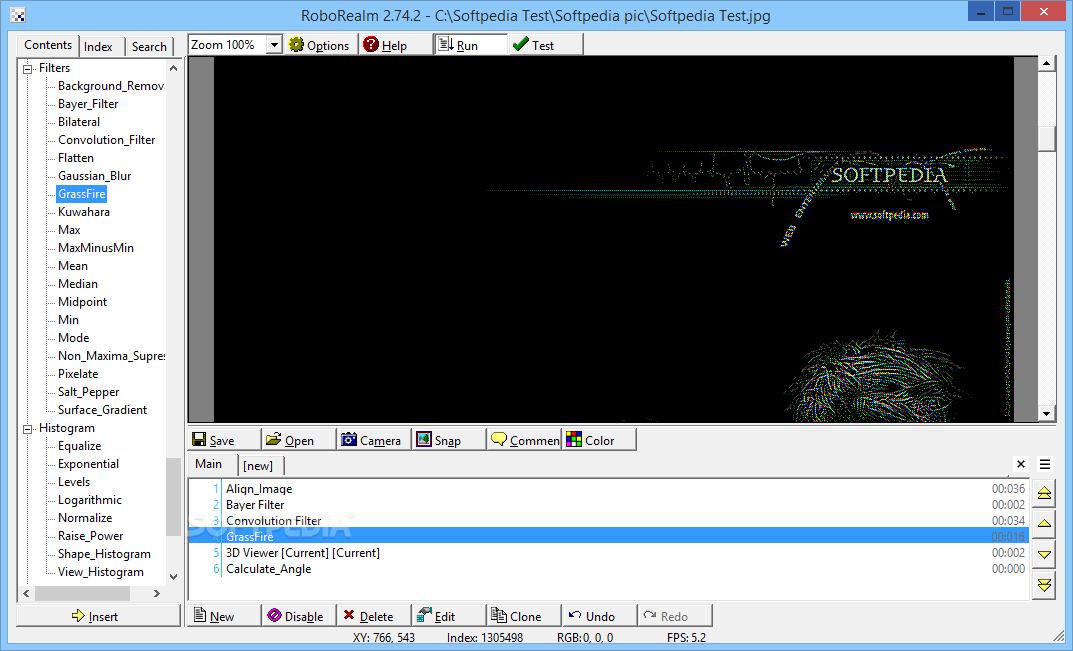Image resolution: width=1073 pixels, height=651 pixels.
Task: Click the tree horizontal scroll right arrow
Action: pos(157,593)
